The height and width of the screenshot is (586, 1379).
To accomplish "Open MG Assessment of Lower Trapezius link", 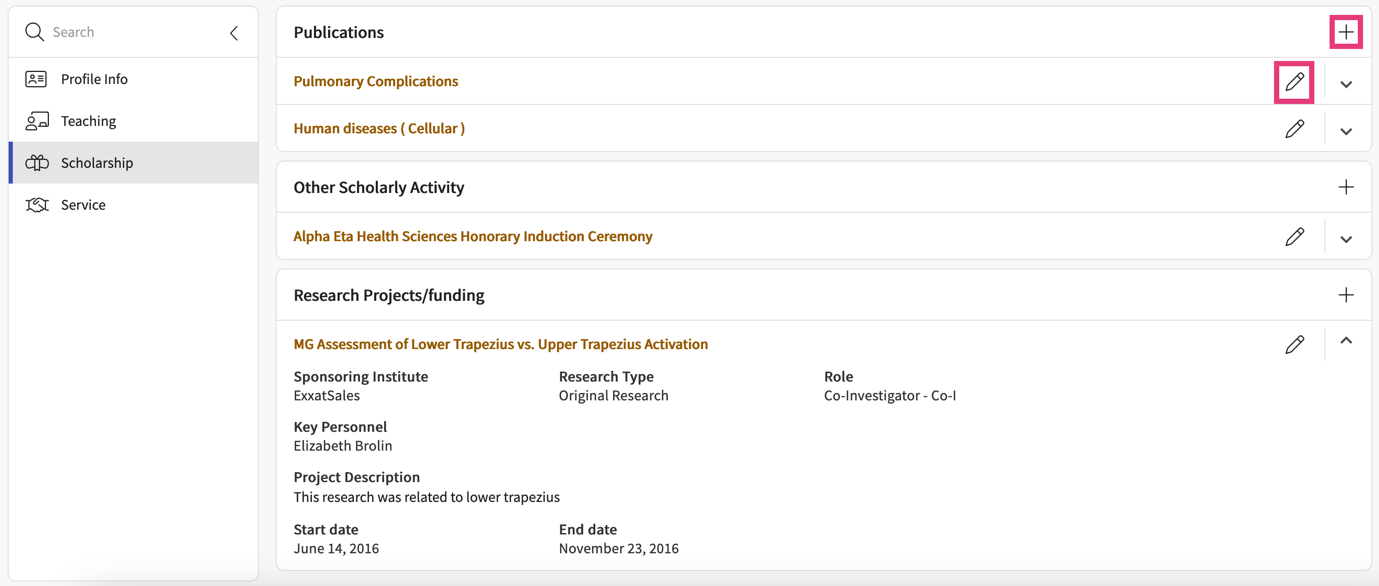I will click(x=501, y=344).
